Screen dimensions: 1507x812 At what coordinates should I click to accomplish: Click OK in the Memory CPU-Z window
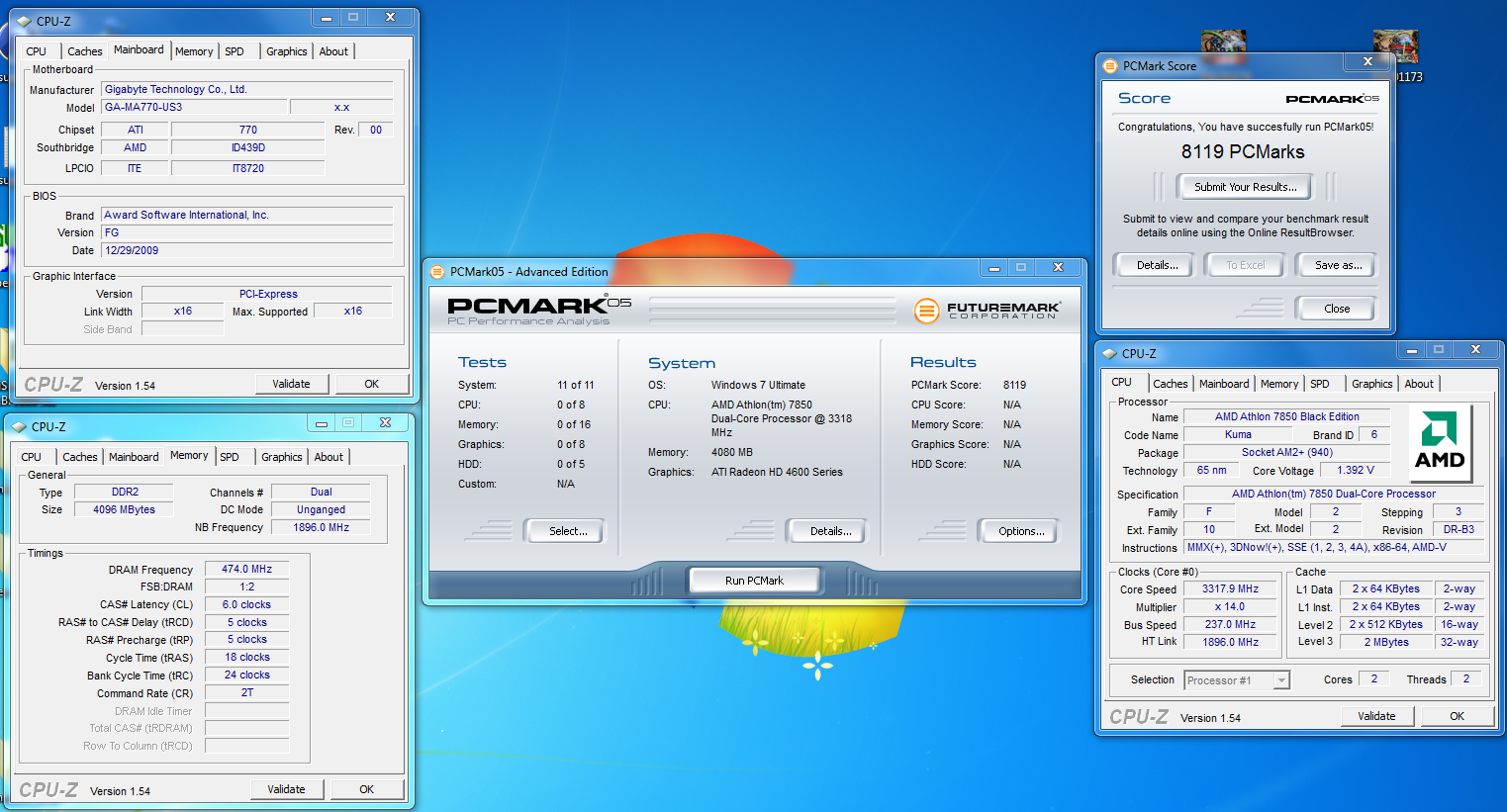(367, 789)
